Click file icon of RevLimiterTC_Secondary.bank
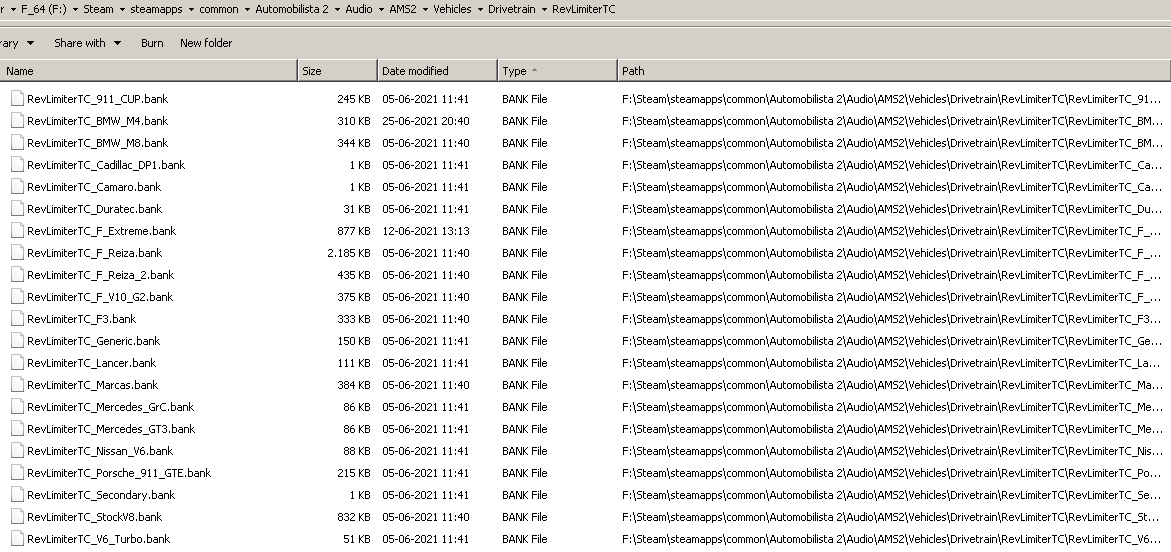This screenshot has height=552, width=1171. coord(17,495)
